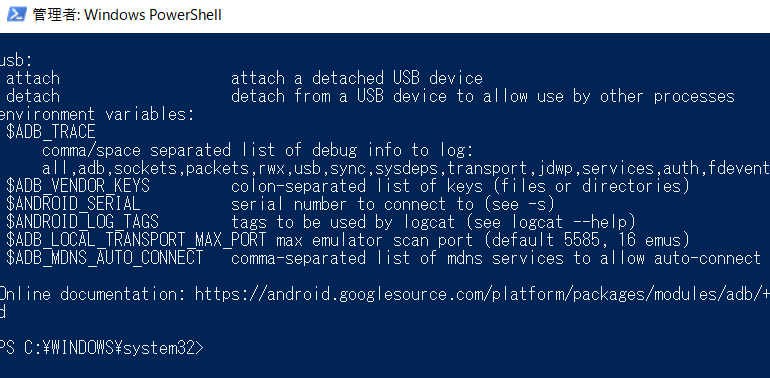Click the $ANDROID_LOG_TAGS variable text
Image resolution: width=770 pixels, height=378 pixels.
tap(82, 222)
